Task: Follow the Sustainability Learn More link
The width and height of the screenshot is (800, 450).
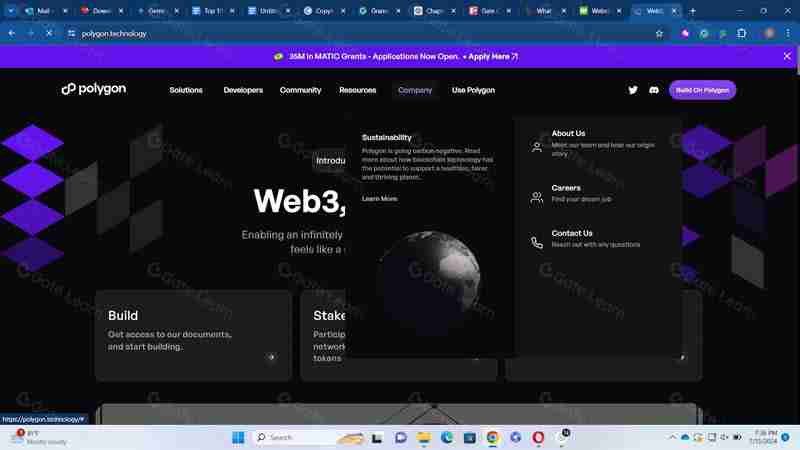Action: tap(379, 199)
